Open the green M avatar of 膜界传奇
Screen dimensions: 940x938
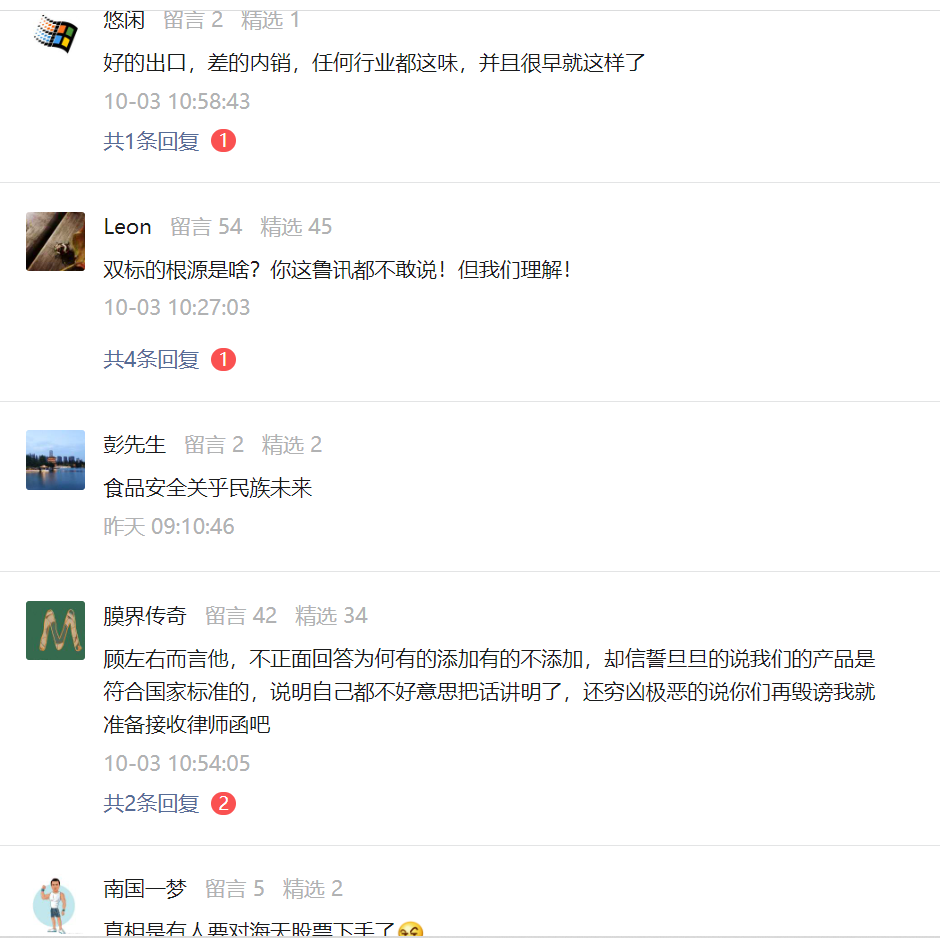click(55, 631)
